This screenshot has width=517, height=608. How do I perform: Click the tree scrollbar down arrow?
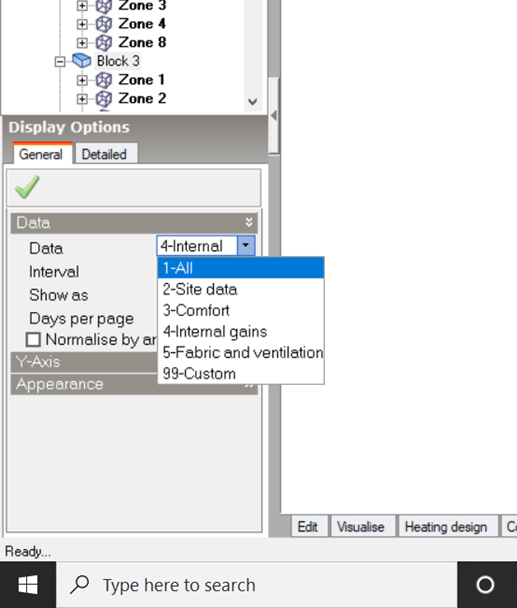coord(252,102)
